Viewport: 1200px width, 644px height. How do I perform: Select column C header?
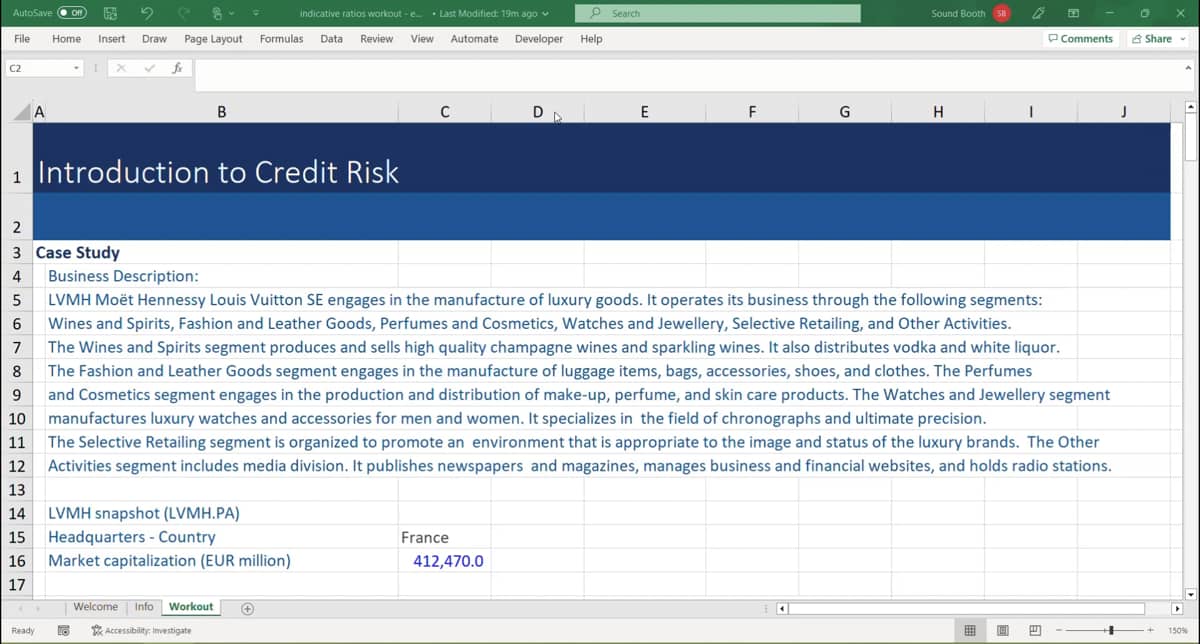tap(444, 112)
